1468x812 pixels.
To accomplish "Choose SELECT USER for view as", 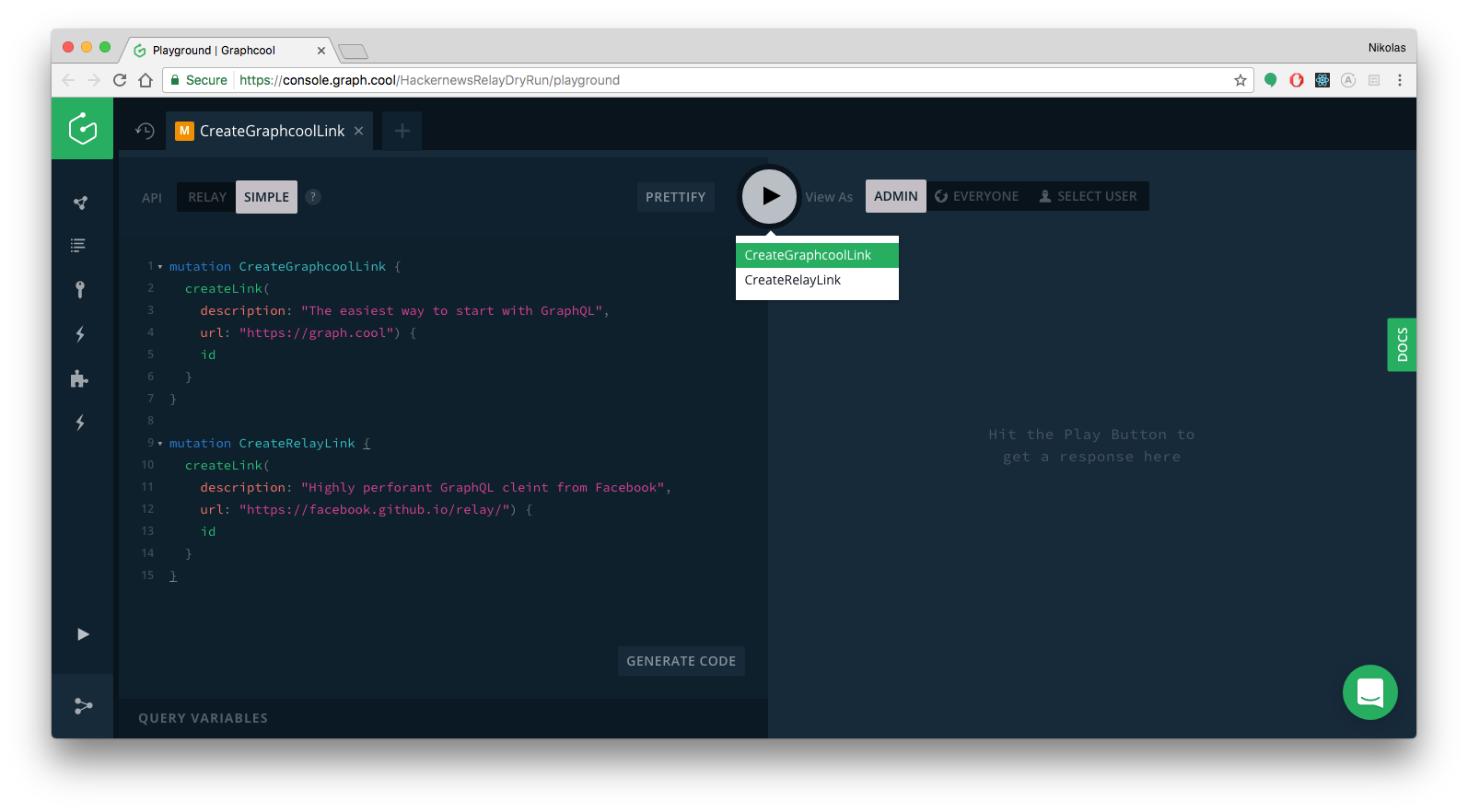I will pyautogui.click(x=1089, y=196).
